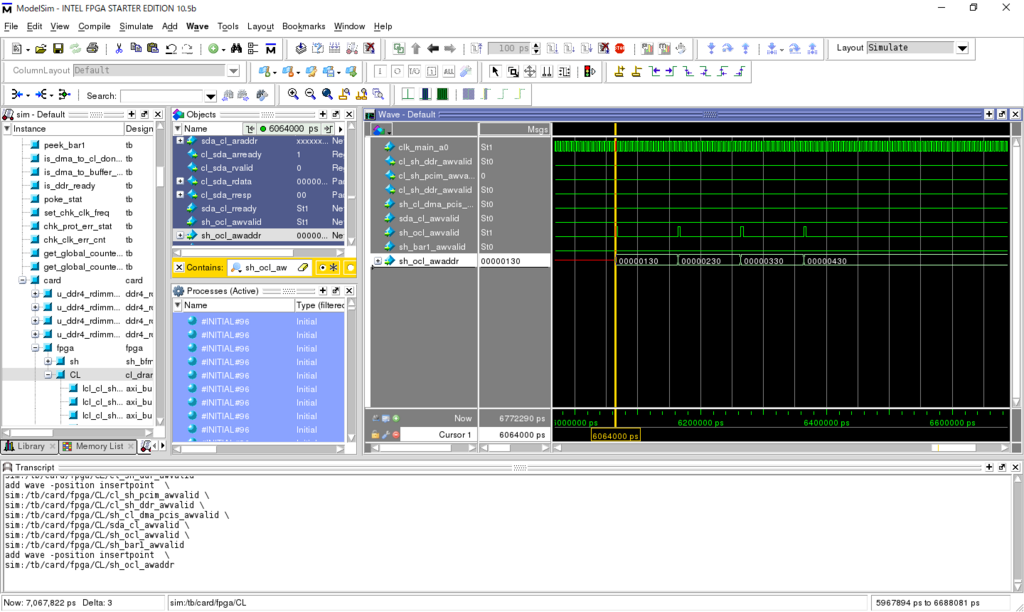Click the Zoom In magnifier icon
Image resolution: width=1024 pixels, height=612 pixels.
pos(293,95)
